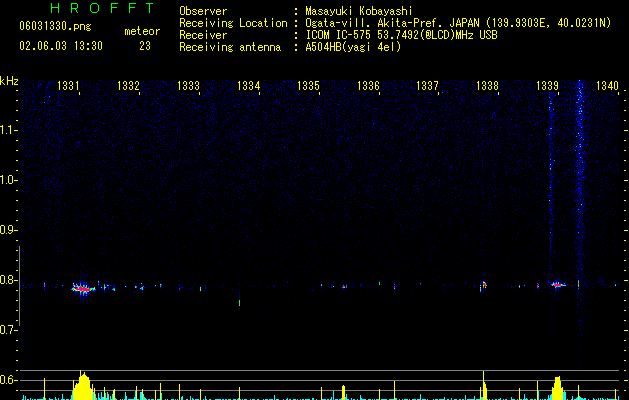Click the 1335 time axis marker
The image size is (629, 400).
coord(308,85)
